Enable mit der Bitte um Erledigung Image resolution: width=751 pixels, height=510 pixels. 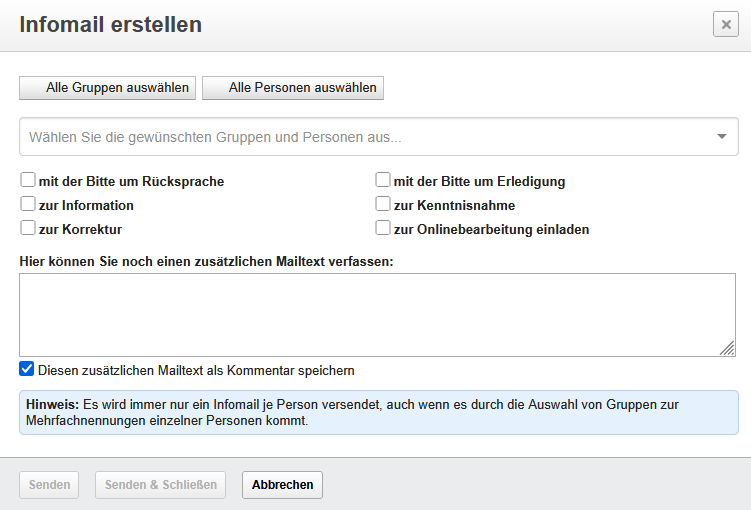(x=383, y=181)
